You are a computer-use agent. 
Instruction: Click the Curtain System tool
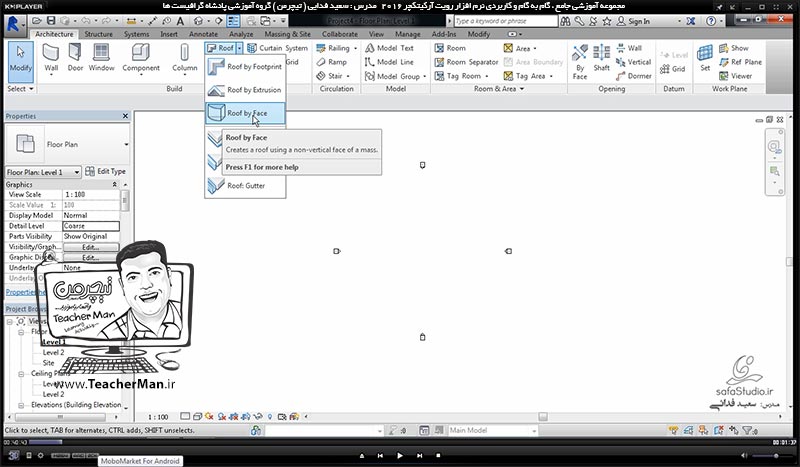(278, 48)
